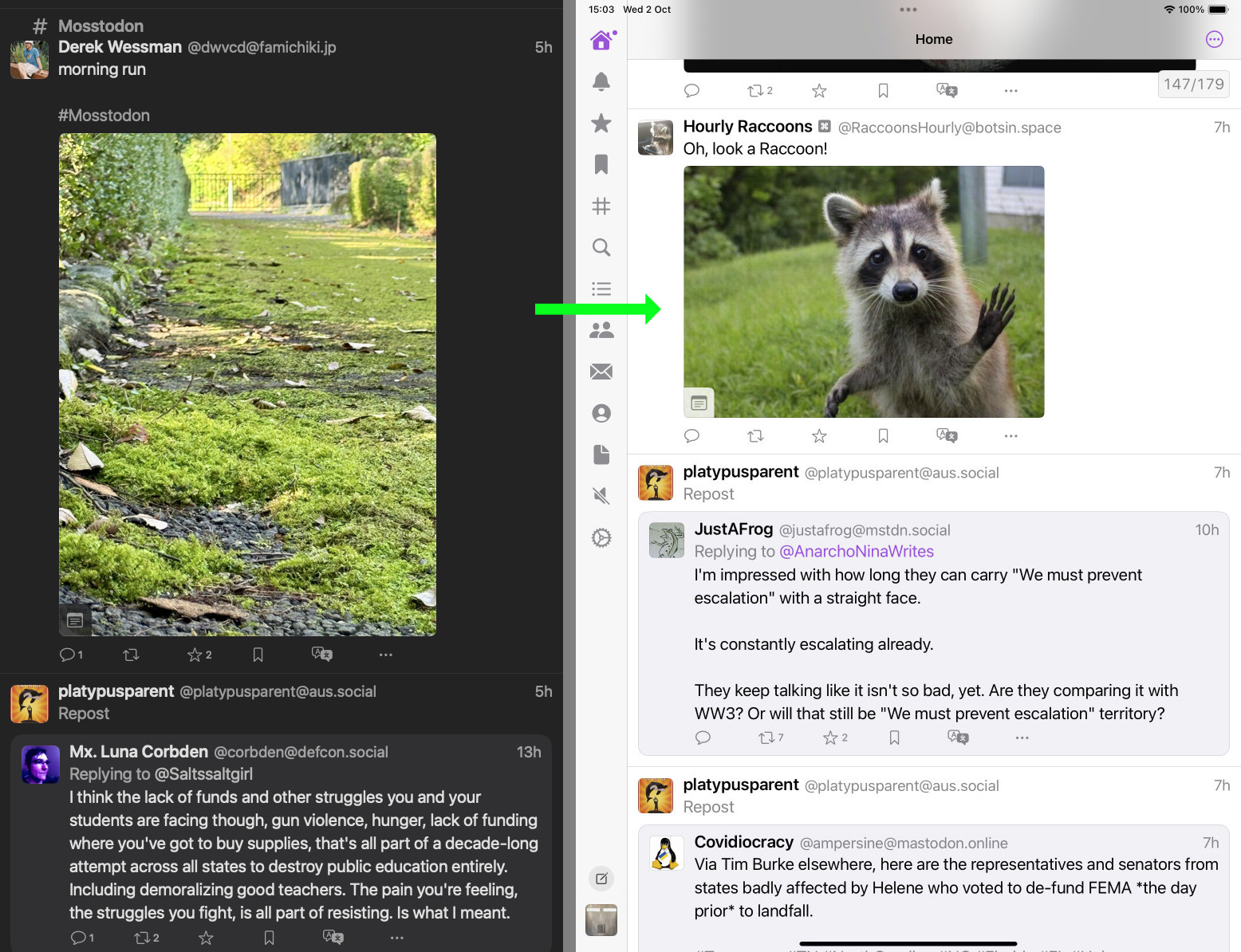Tap the account avatar at sidebar bottom
Screen dimensions: 1241x952
(x=601, y=920)
